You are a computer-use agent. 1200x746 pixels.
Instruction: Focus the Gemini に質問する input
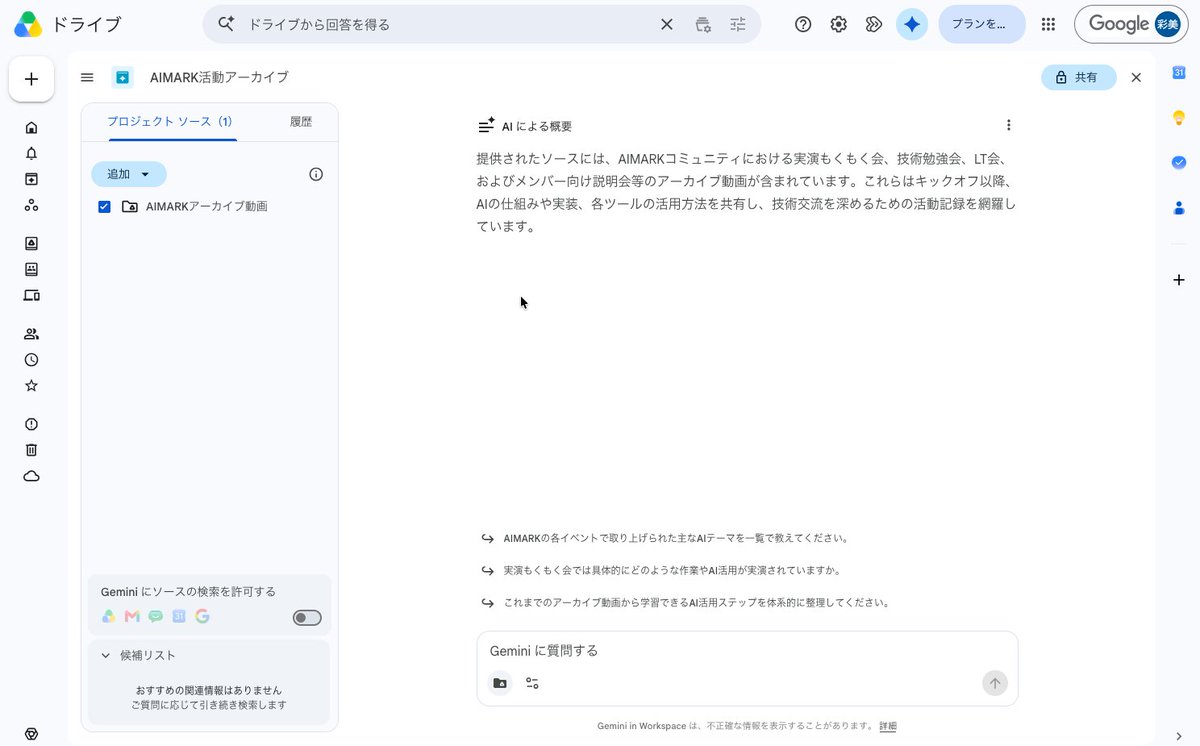click(x=747, y=651)
